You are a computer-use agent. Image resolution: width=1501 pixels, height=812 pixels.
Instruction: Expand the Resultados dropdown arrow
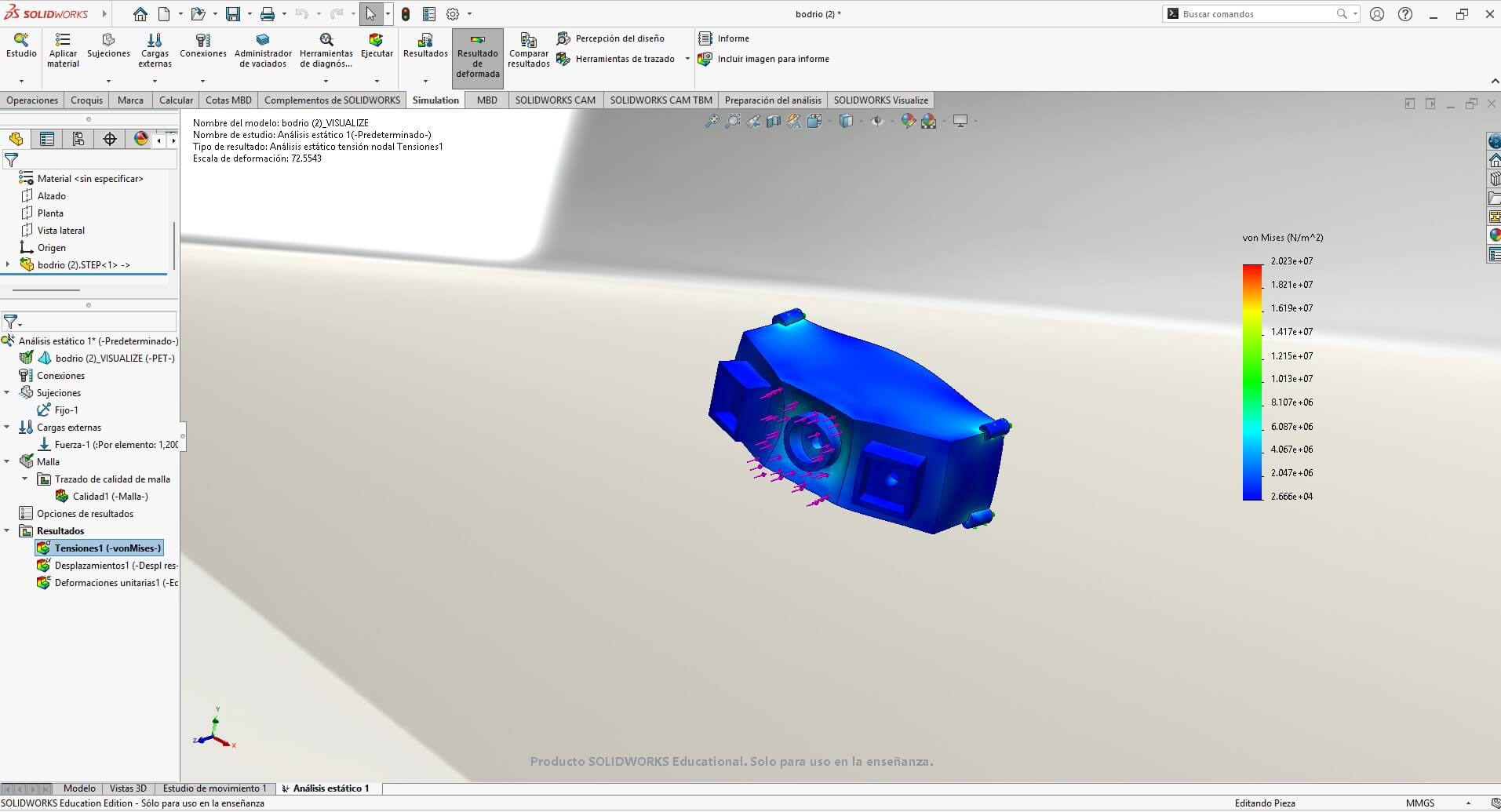(425, 81)
